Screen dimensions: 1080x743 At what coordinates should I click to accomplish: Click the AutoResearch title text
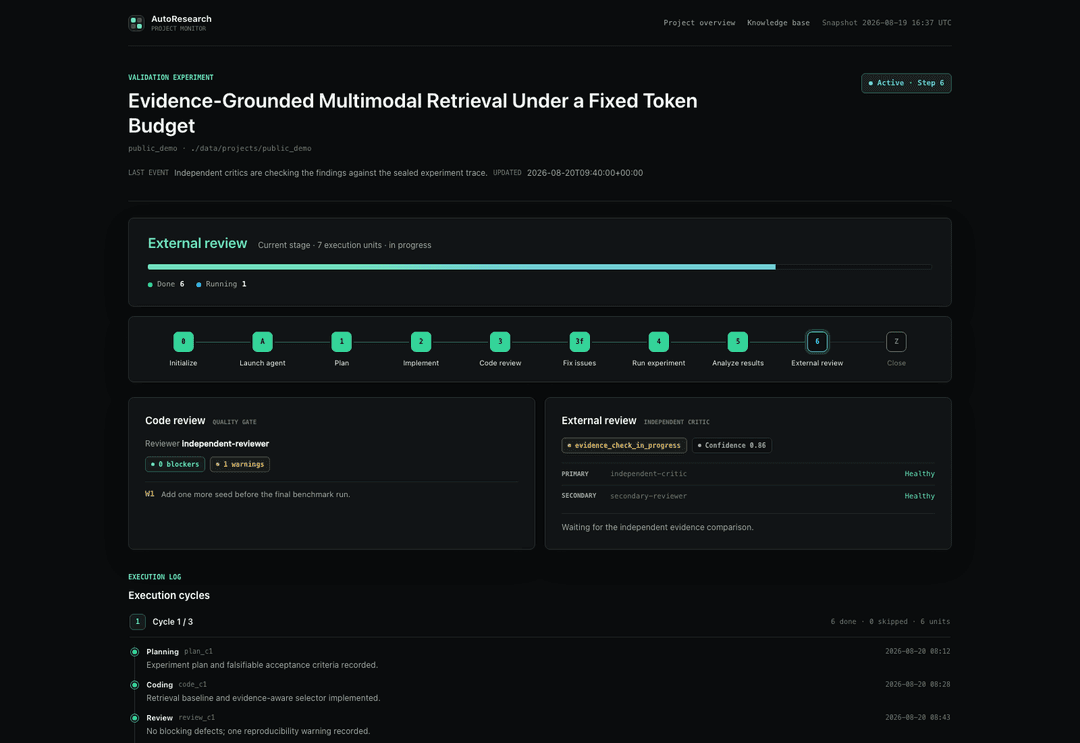[181, 19]
